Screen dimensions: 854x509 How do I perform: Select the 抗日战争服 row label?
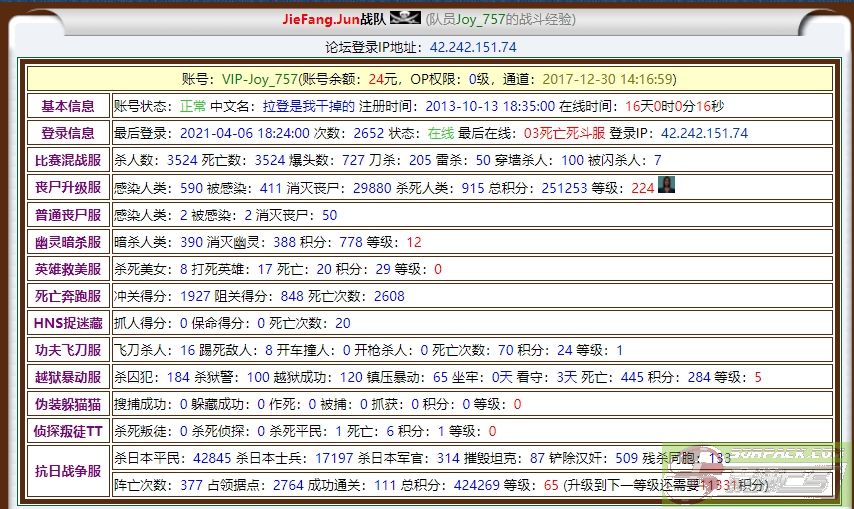tap(68, 471)
